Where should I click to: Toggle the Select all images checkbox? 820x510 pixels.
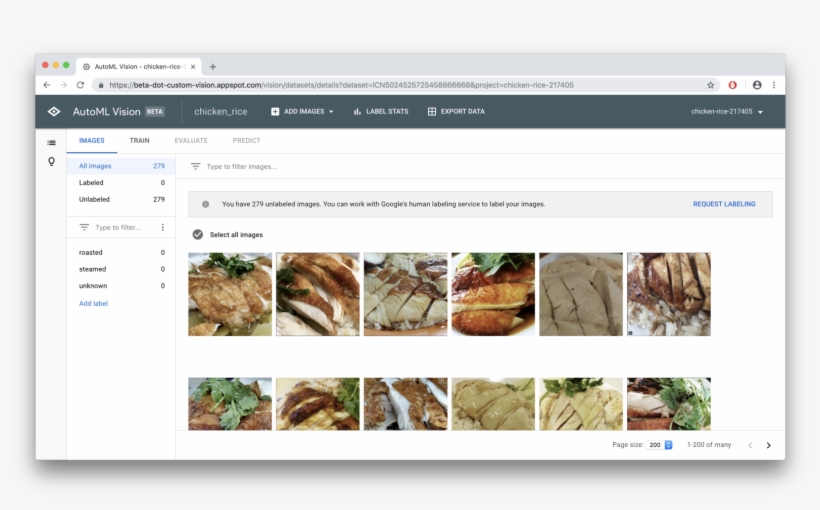click(x=198, y=235)
